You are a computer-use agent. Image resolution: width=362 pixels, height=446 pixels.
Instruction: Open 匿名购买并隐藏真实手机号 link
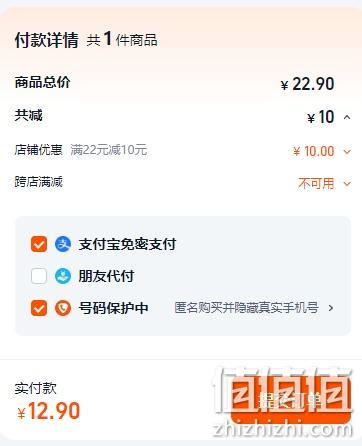click(246, 308)
